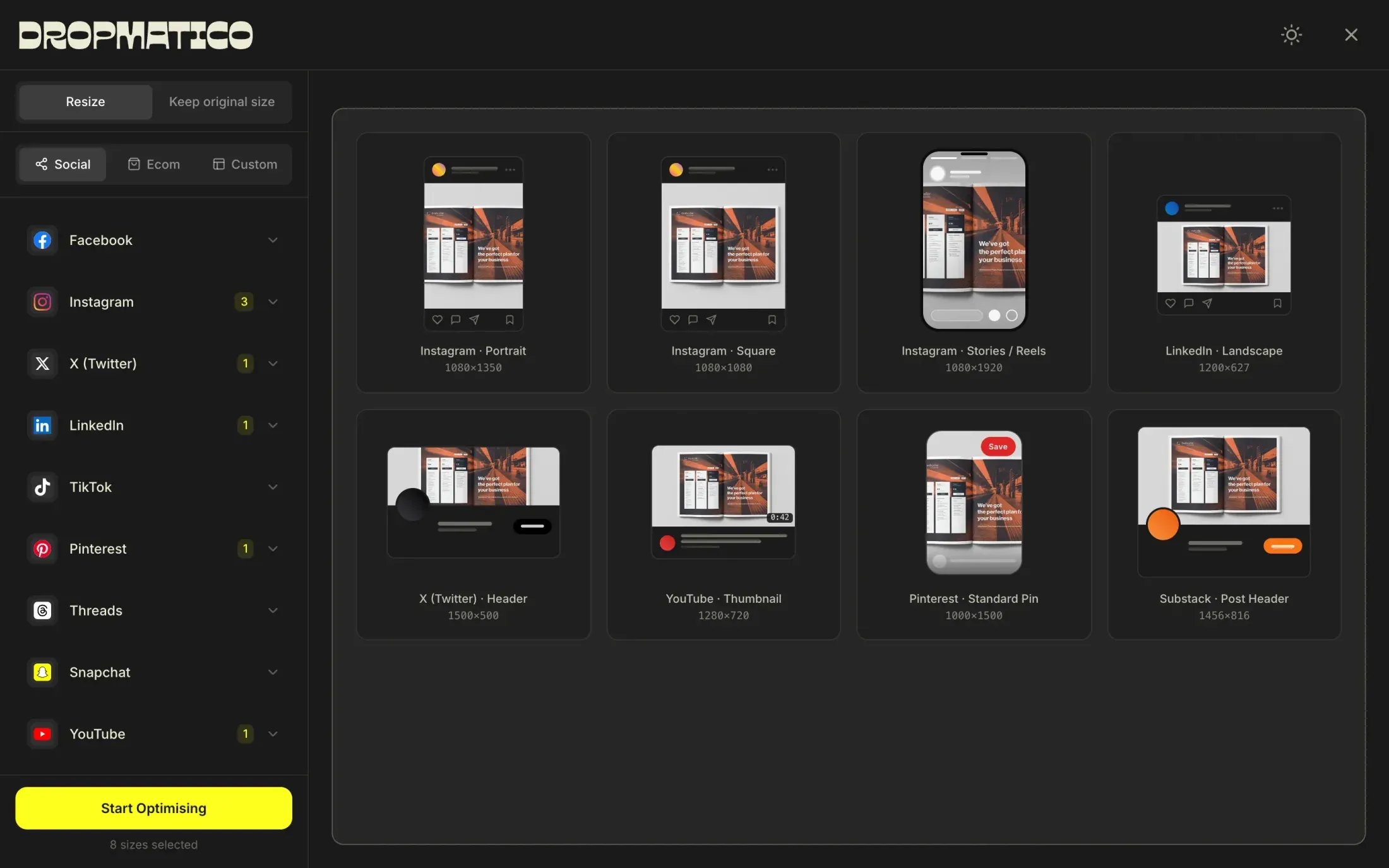Screen dimensions: 1389x868
Task: Expand the X (Twitter) sizes chevron
Action: 273,364
